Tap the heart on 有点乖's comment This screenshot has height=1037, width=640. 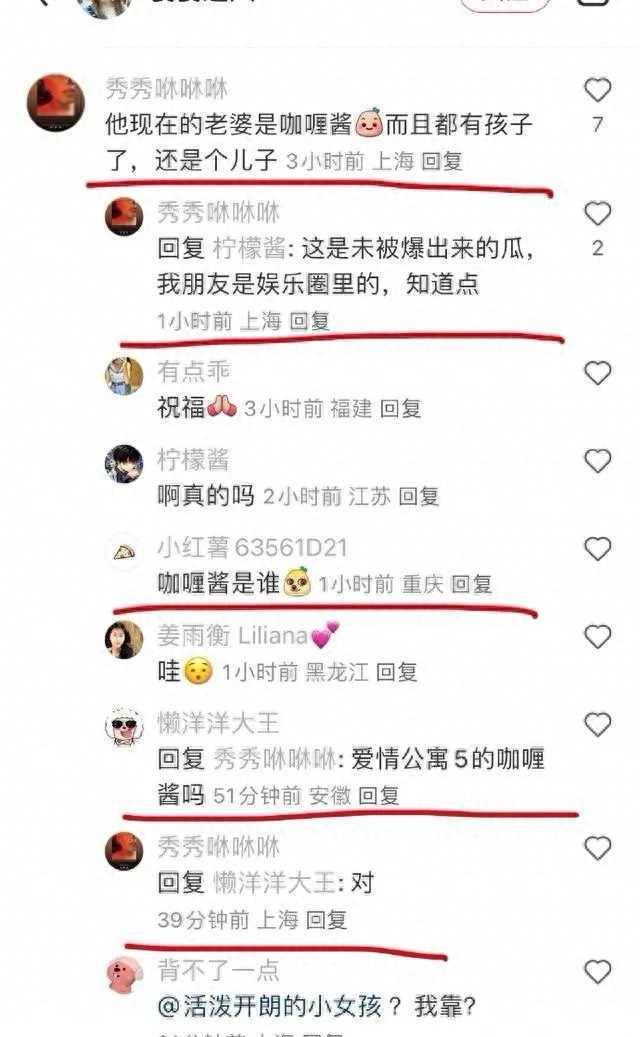tap(597, 373)
